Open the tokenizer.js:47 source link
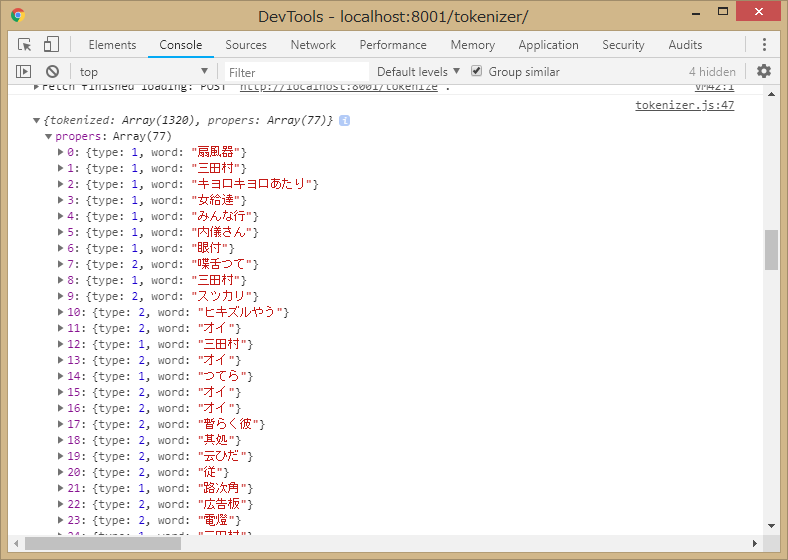 pos(684,105)
